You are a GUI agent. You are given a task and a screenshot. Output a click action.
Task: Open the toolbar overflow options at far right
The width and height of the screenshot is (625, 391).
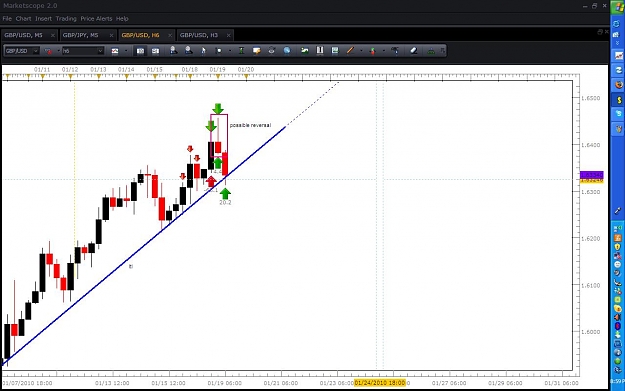(443, 51)
